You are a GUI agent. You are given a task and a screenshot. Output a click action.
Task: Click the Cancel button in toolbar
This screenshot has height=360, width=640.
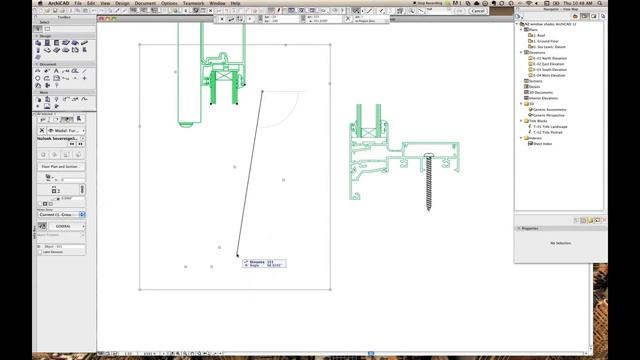click(478, 11)
